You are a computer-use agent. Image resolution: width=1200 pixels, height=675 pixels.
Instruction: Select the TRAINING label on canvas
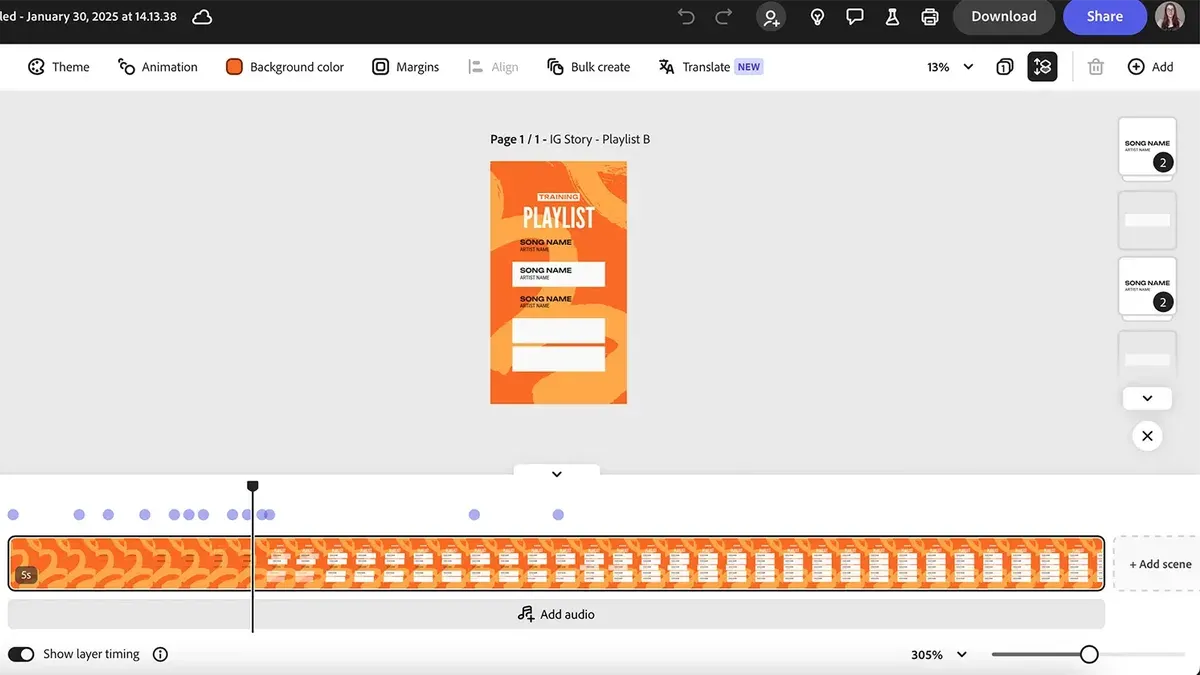(x=558, y=197)
